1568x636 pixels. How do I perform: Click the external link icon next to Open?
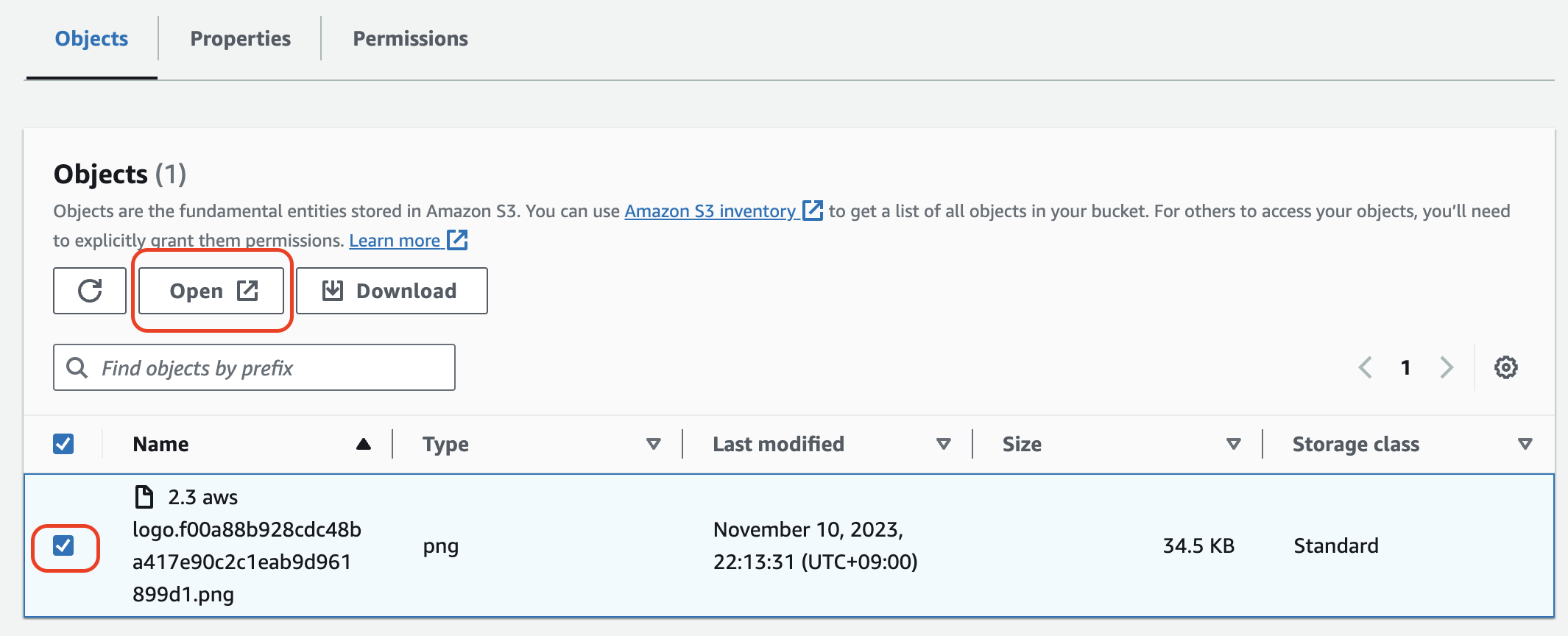(x=246, y=290)
